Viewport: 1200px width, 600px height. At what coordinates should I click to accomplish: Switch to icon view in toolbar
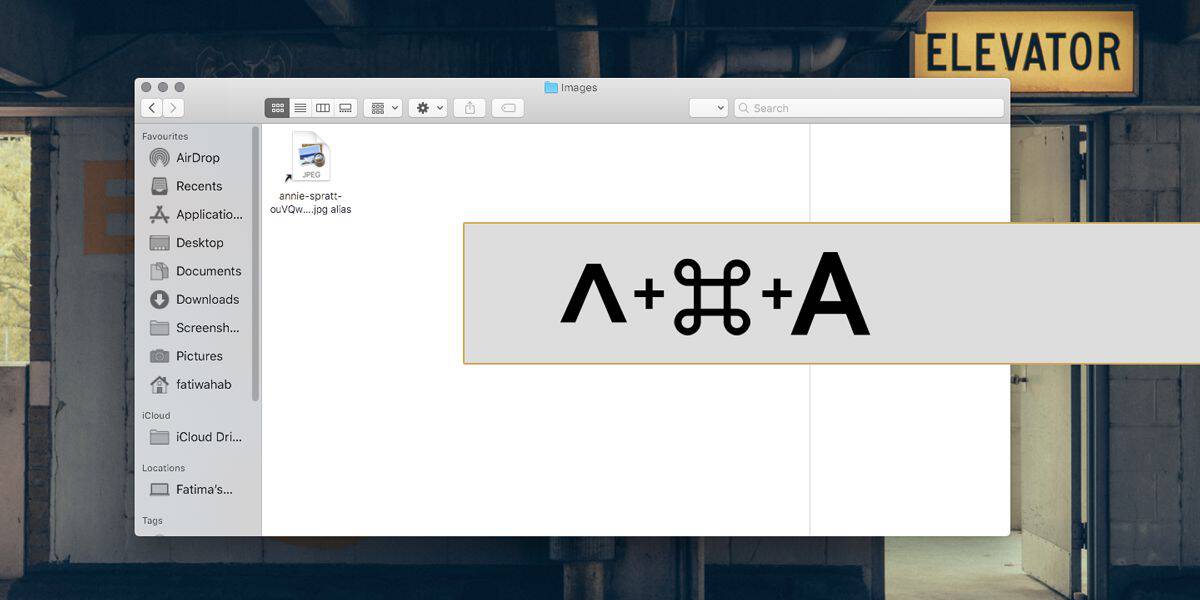[x=277, y=108]
